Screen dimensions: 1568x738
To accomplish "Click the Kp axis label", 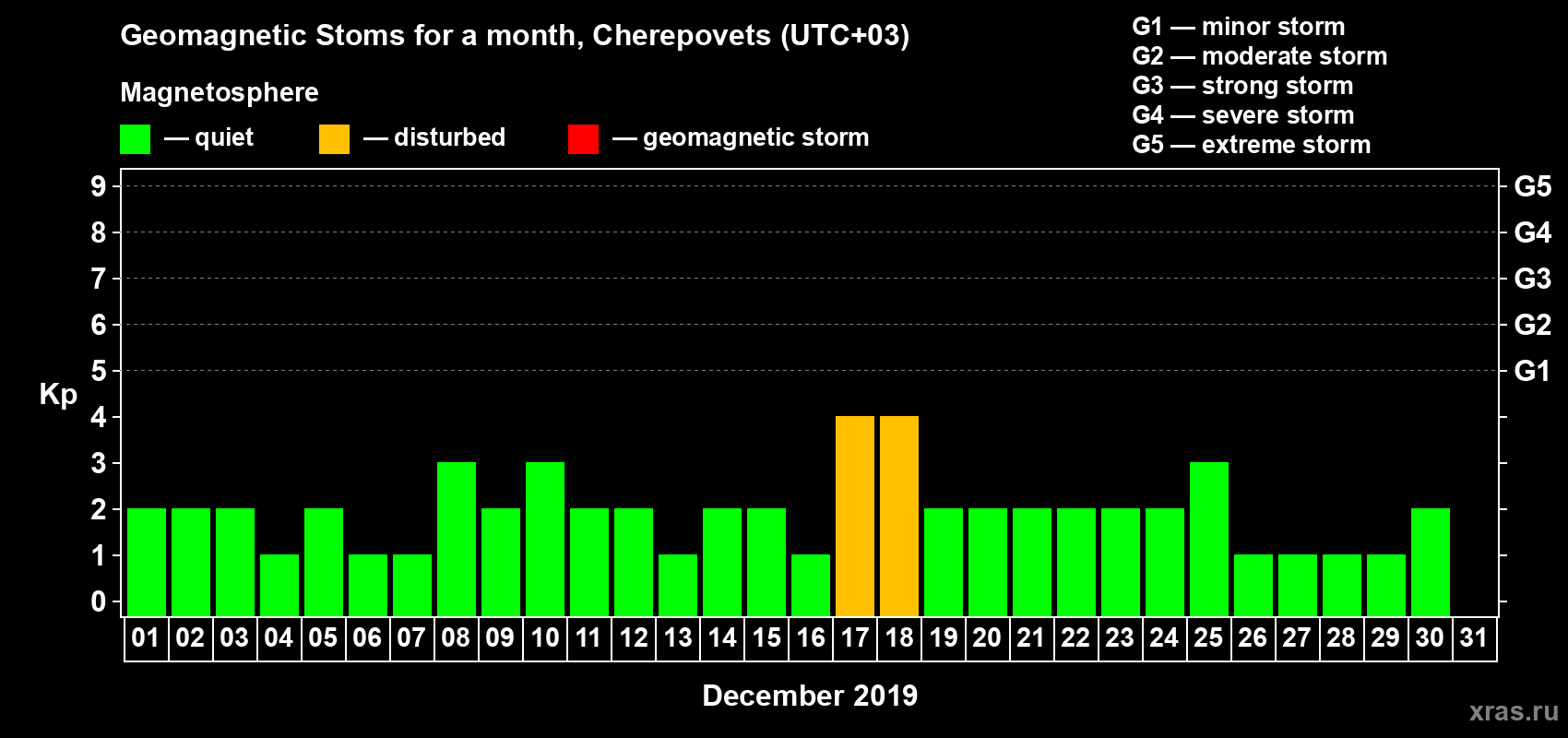I will (x=58, y=394).
